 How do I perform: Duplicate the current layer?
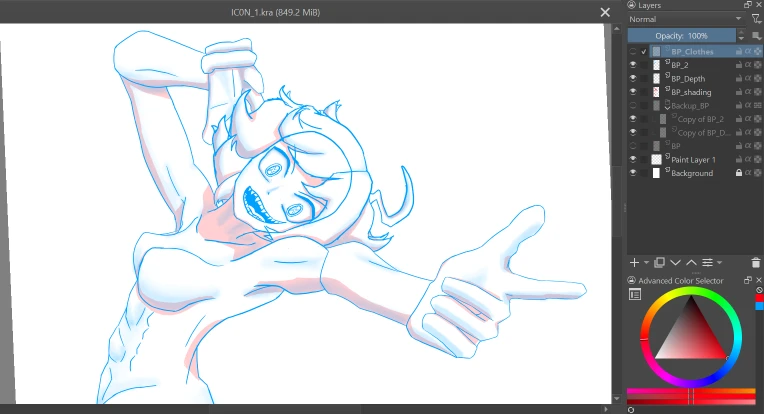coord(659,262)
